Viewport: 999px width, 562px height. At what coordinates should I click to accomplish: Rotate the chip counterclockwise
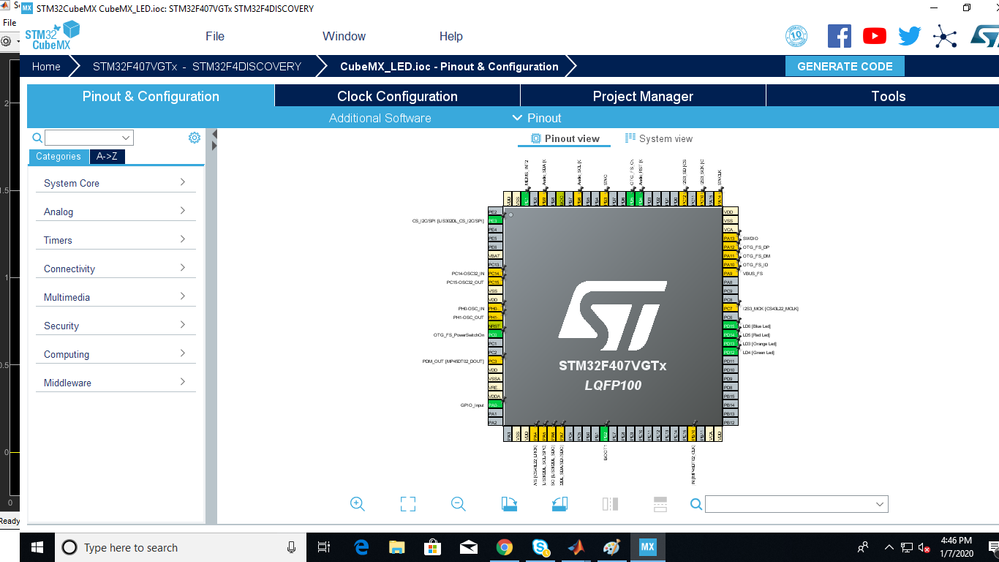pos(559,504)
